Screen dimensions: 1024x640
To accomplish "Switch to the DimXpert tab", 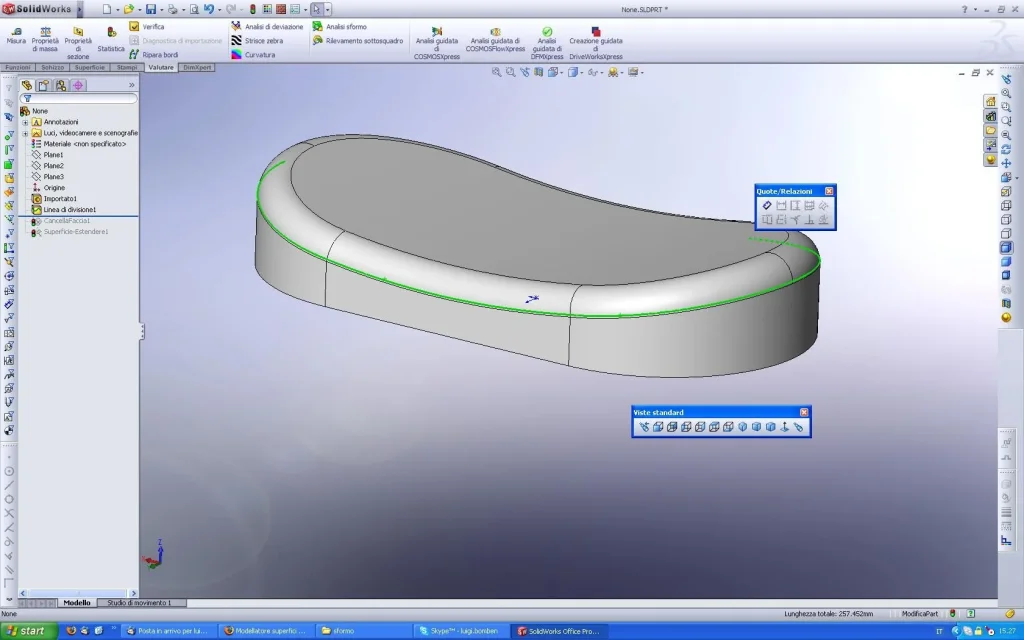I will 197,67.
